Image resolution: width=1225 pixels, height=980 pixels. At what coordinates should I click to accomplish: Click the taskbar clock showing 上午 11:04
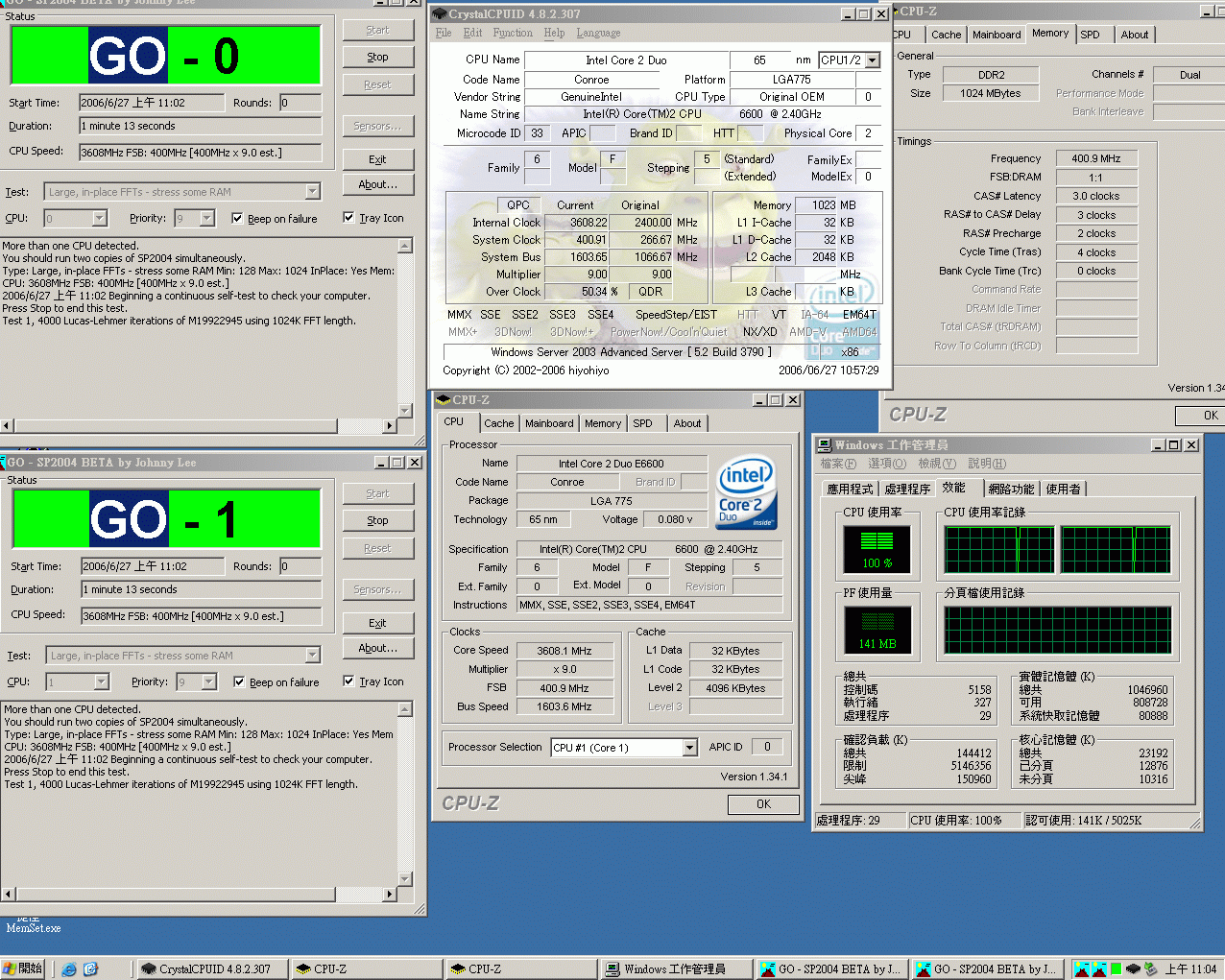click(1190, 968)
